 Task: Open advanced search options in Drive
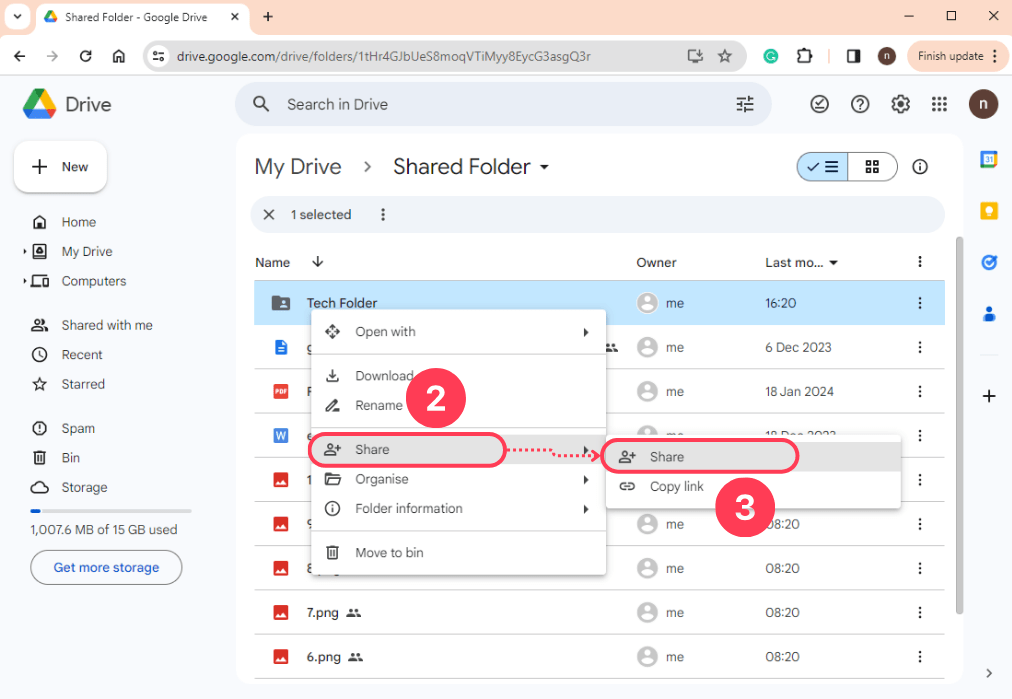pos(744,104)
